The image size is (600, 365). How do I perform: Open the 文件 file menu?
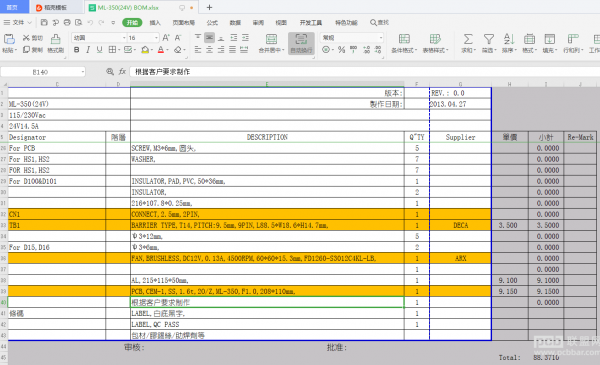(x=18, y=23)
